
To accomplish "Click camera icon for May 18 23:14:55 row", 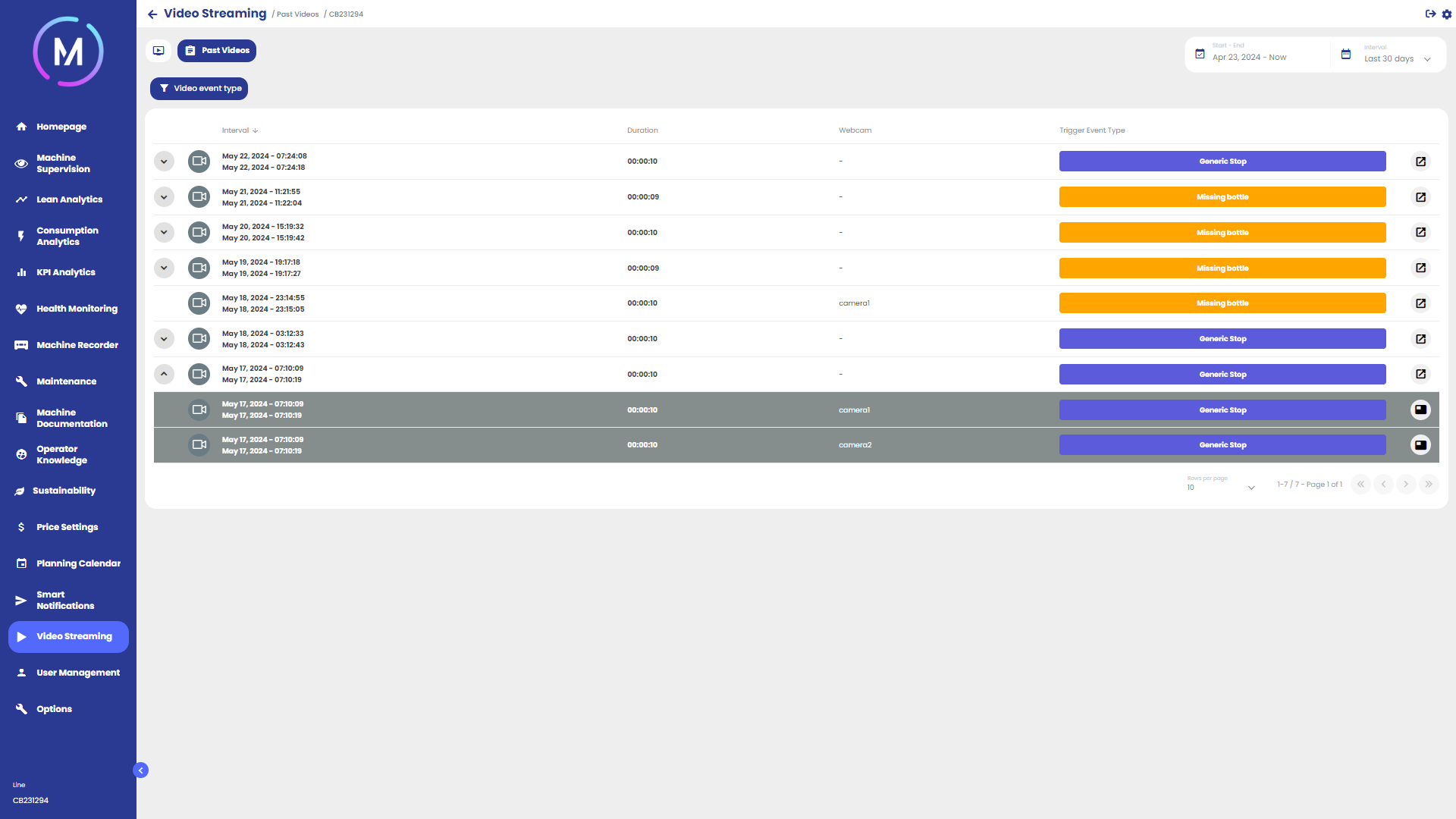I will (x=199, y=303).
